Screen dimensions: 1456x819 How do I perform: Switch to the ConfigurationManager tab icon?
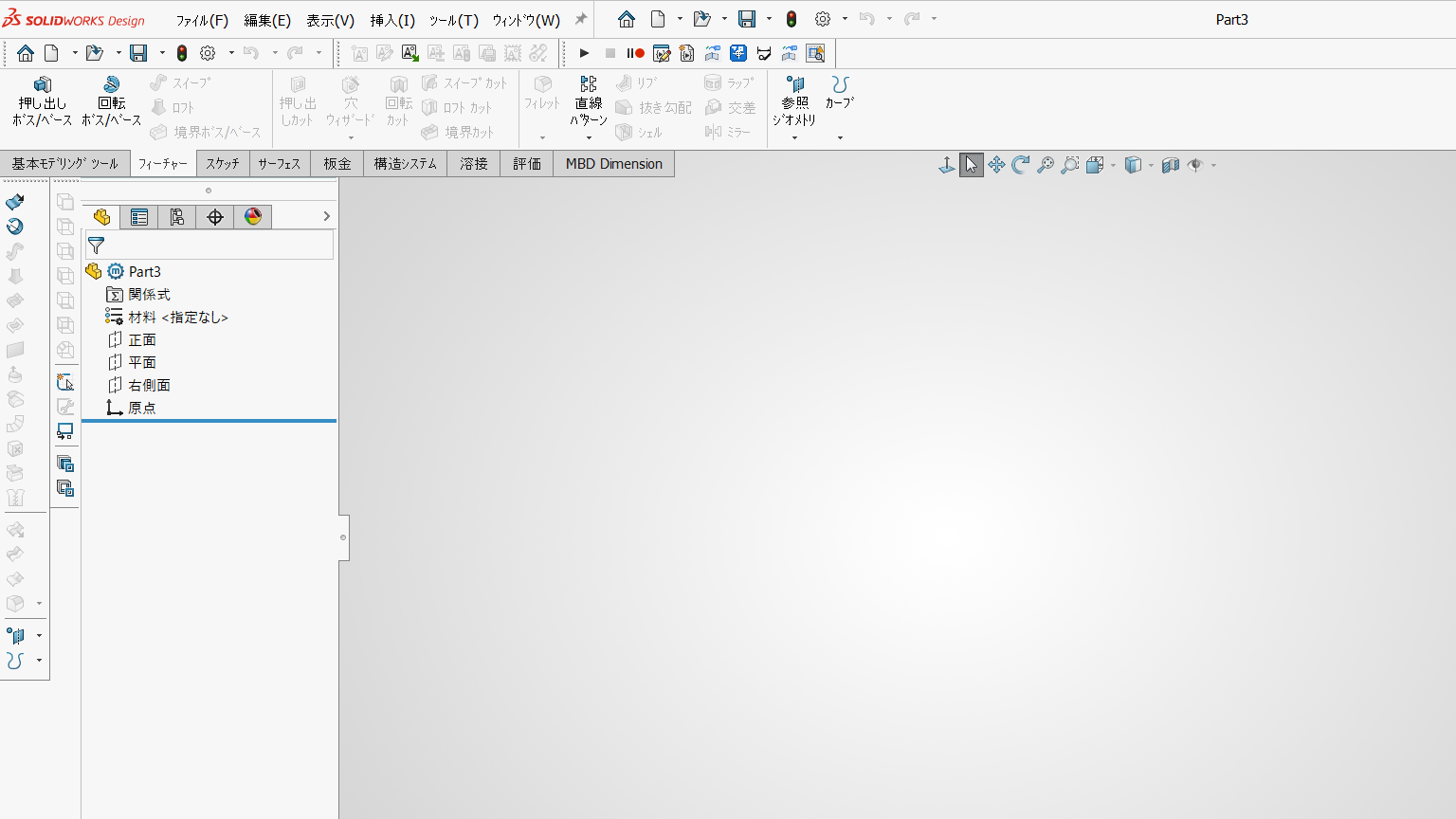coord(177,217)
